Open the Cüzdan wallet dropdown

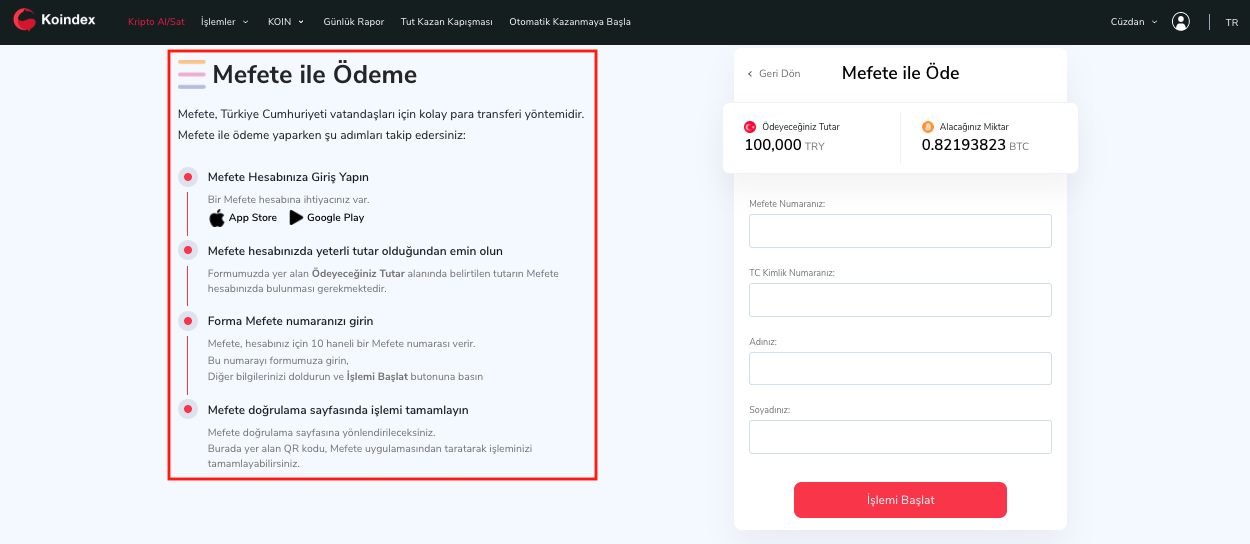1134,21
